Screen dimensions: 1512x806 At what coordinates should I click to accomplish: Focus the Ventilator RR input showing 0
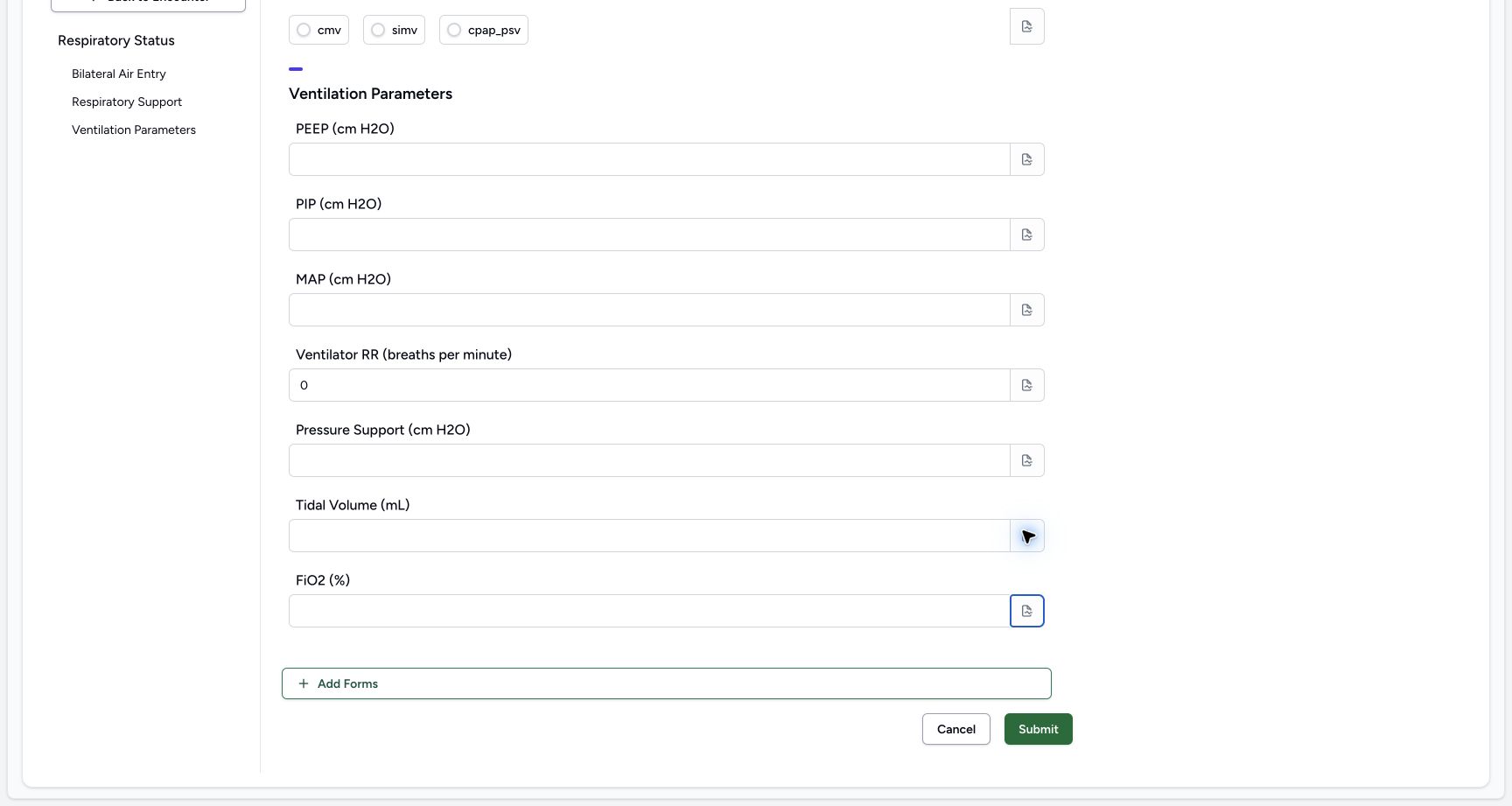(x=649, y=385)
